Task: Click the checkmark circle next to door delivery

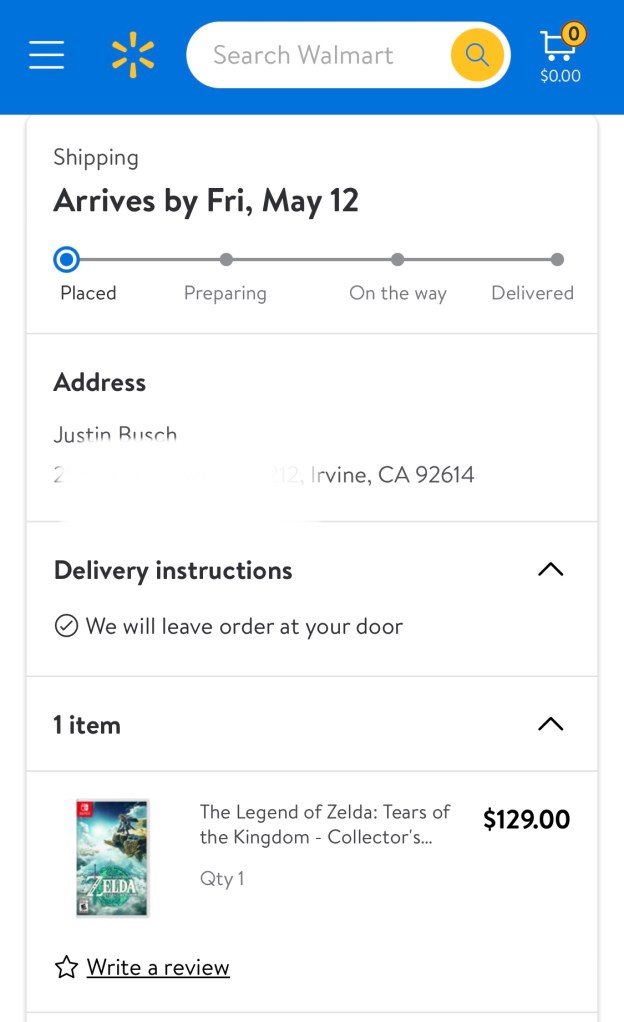Action: tap(66, 627)
